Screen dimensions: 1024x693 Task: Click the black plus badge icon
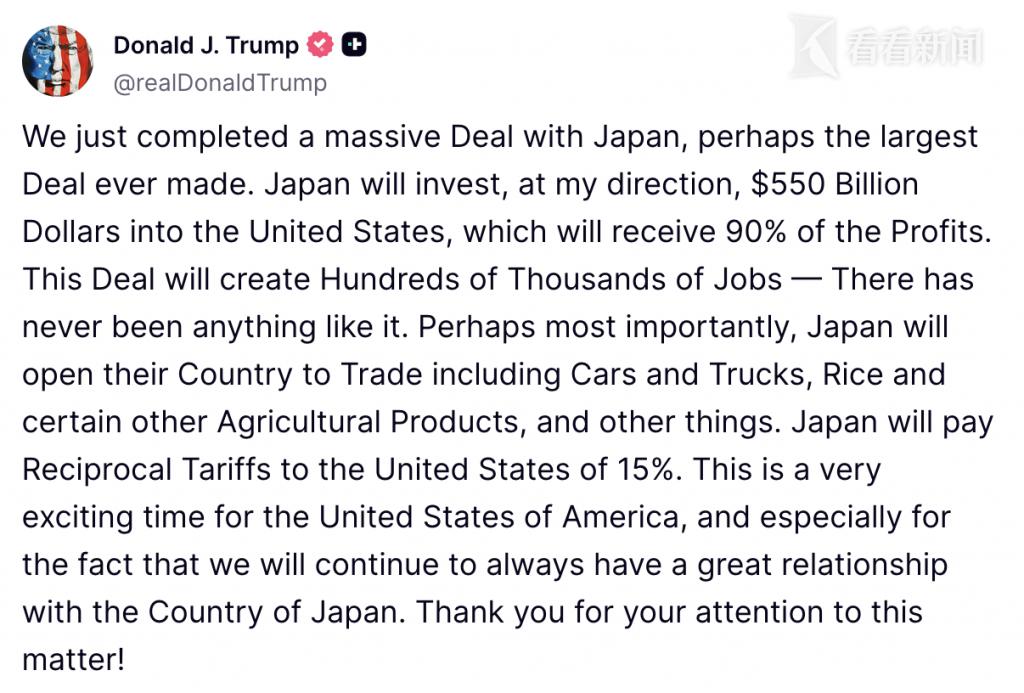coord(354,44)
